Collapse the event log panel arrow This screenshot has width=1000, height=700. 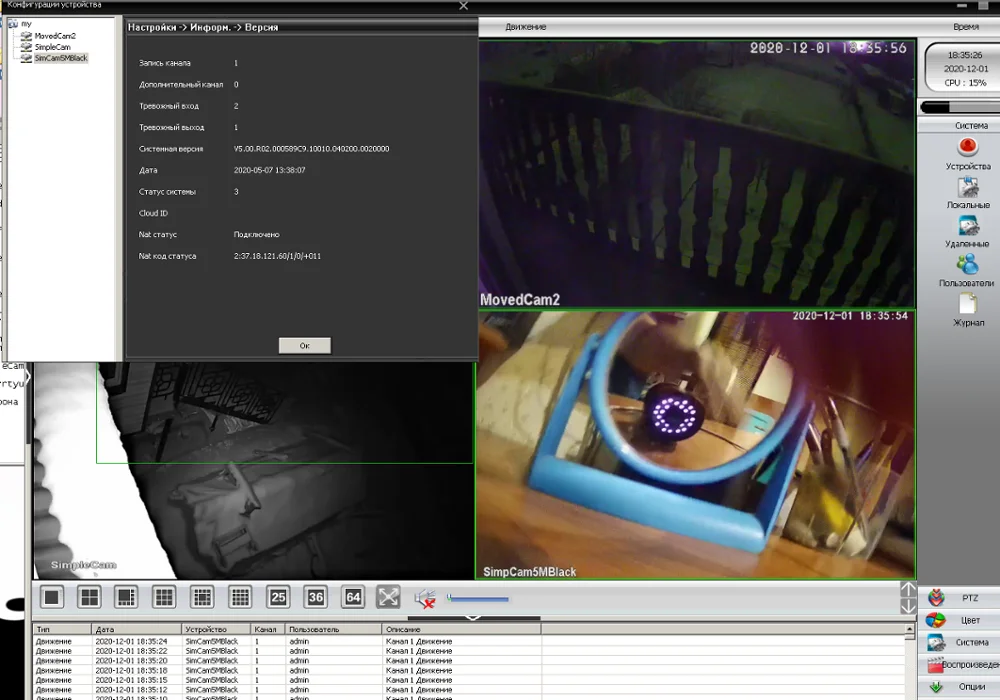(473, 618)
